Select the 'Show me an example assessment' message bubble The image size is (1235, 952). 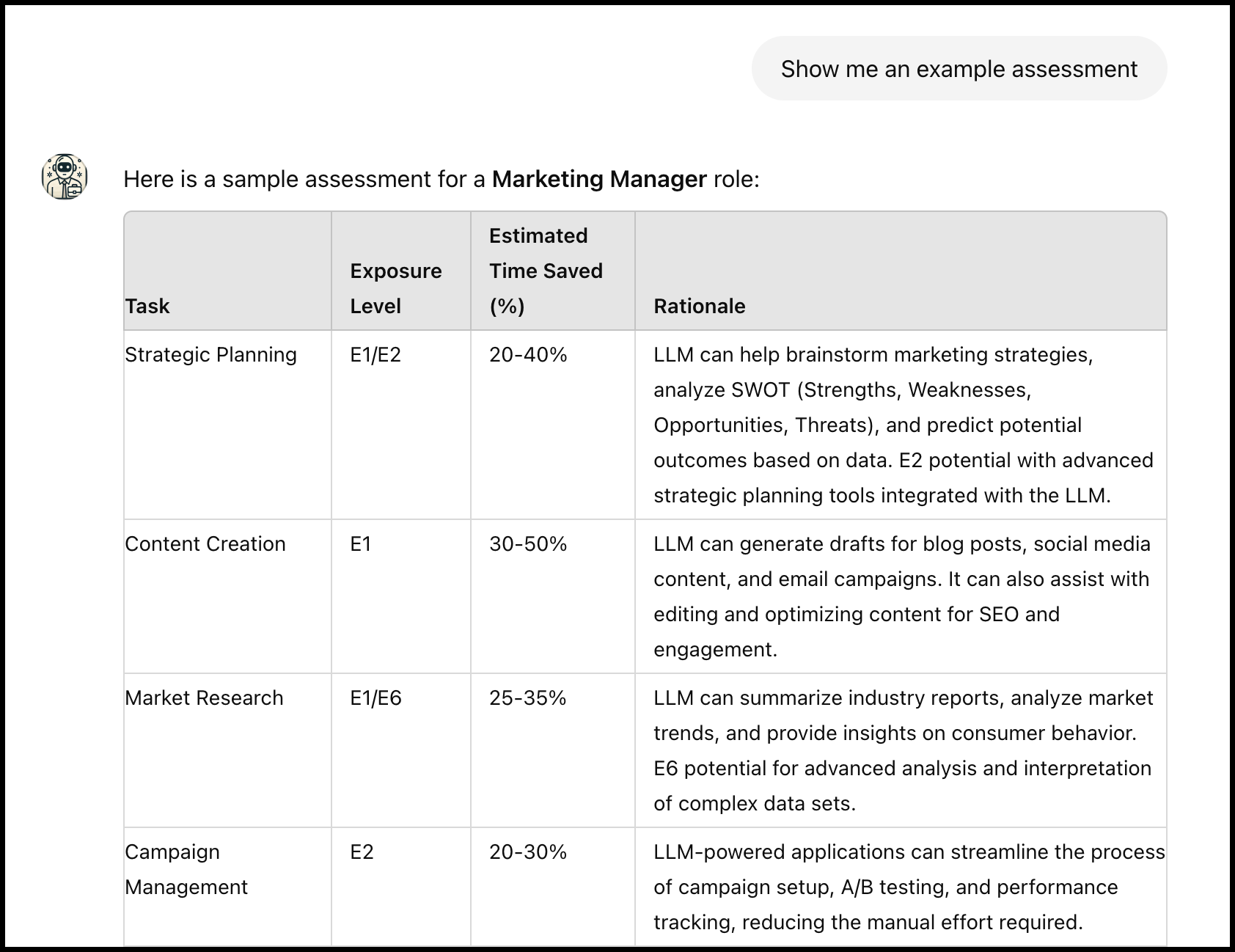pos(957,68)
